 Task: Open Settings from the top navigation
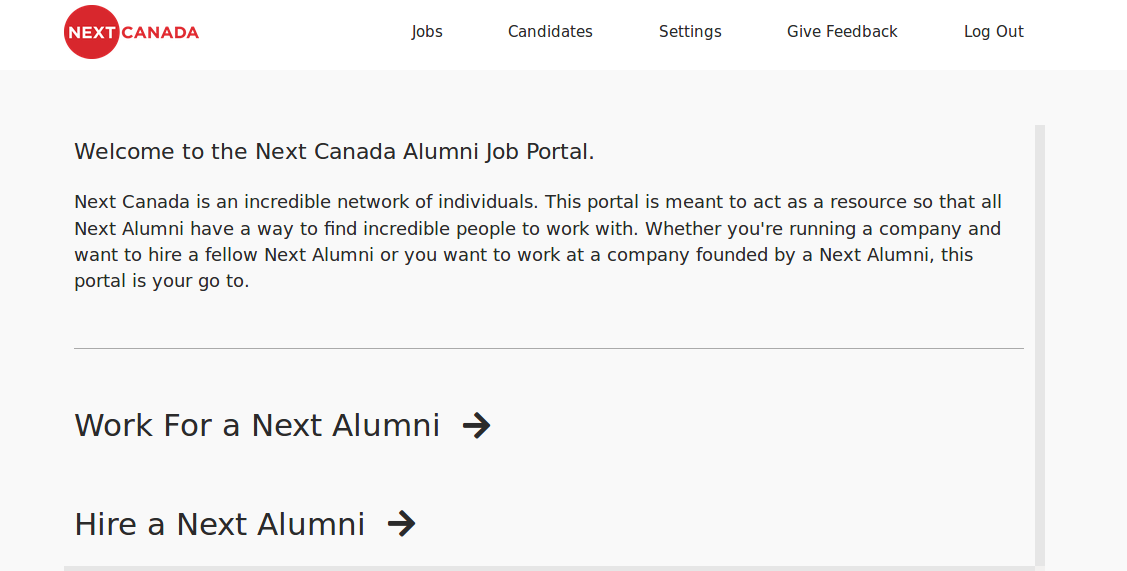[690, 32]
